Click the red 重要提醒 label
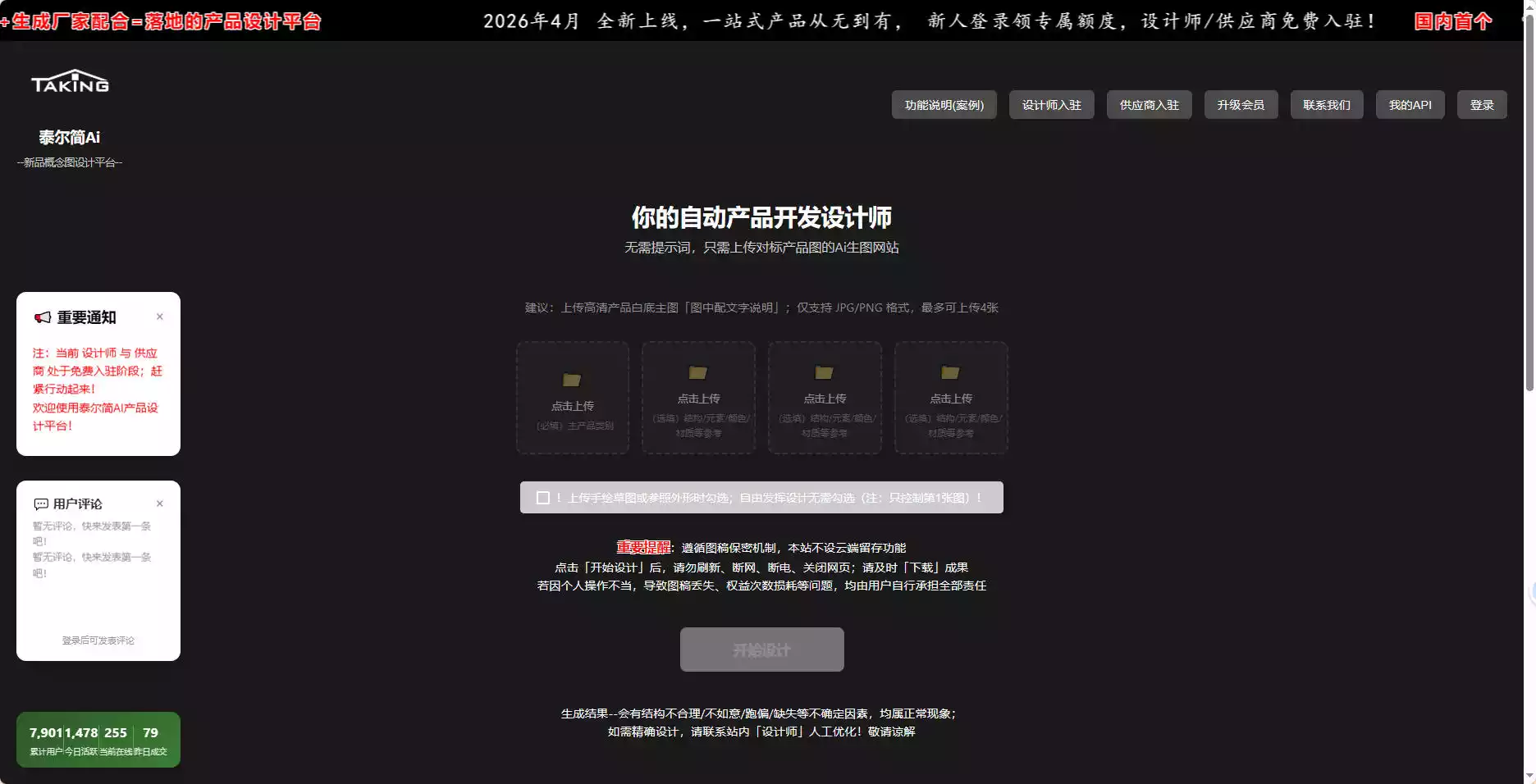This screenshot has width=1536, height=784. (x=644, y=547)
